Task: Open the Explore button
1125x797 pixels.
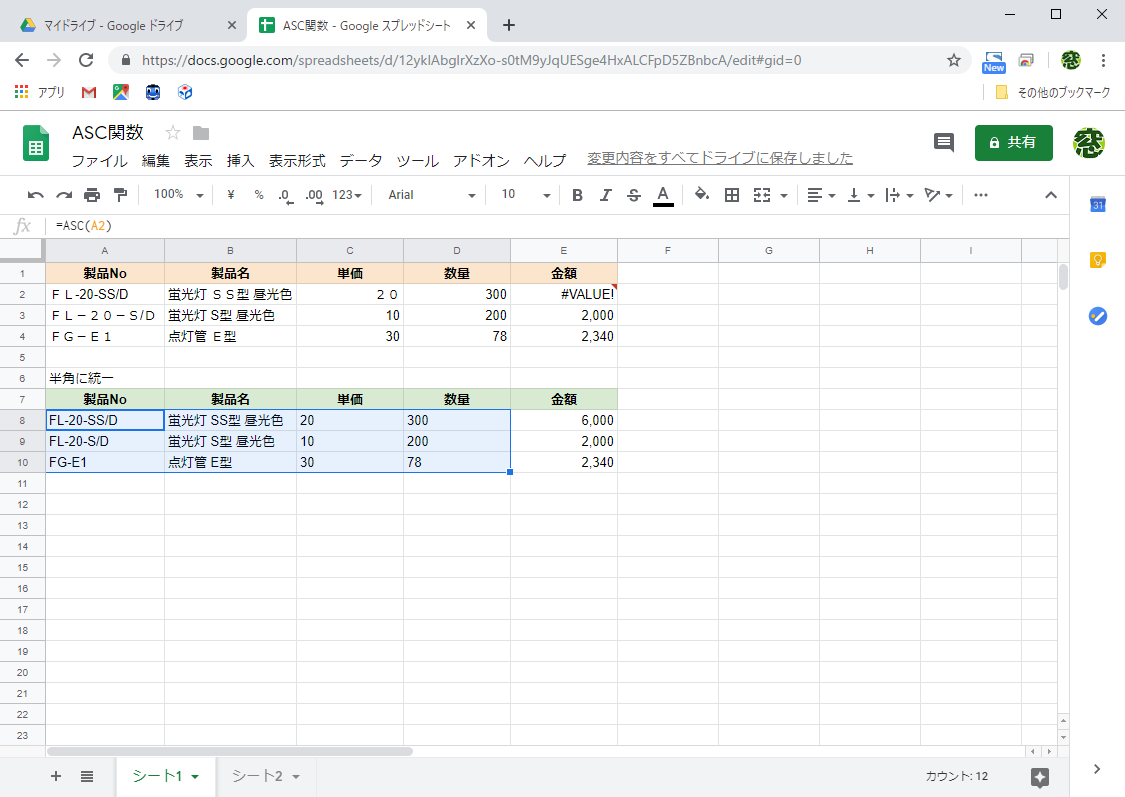Action: (1040, 777)
